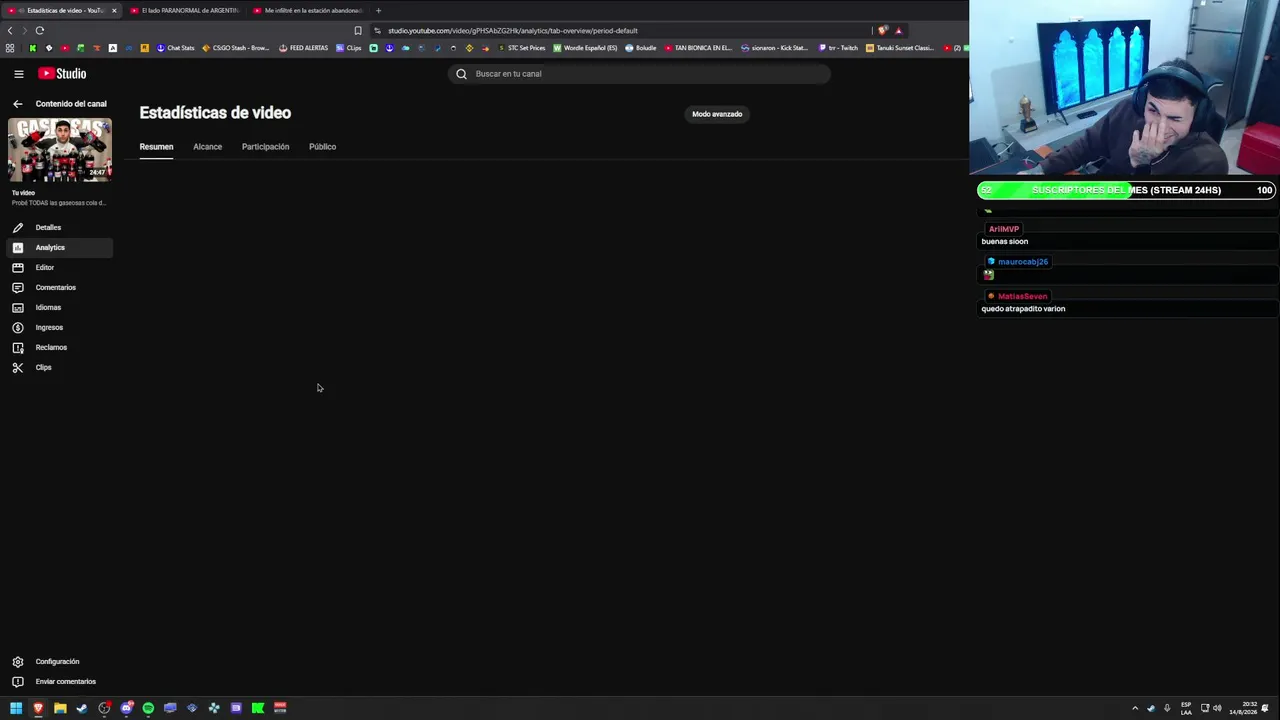Open the Brave Shields icon in the address bar
The width and height of the screenshot is (1280, 720).
tap(883, 31)
